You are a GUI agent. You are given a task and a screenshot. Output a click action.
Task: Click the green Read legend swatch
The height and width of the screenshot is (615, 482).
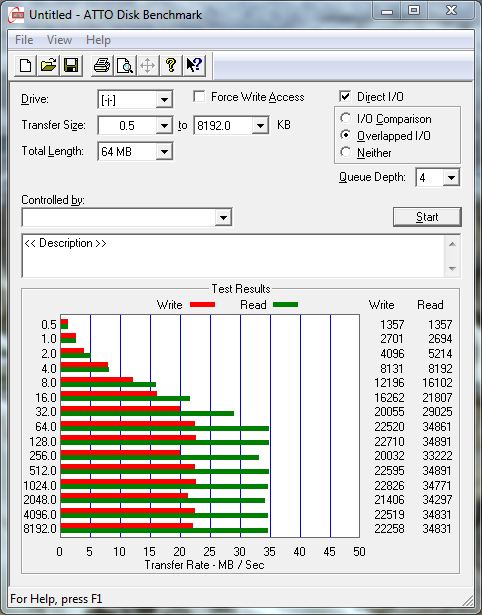pyautogui.click(x=286, y=304)
